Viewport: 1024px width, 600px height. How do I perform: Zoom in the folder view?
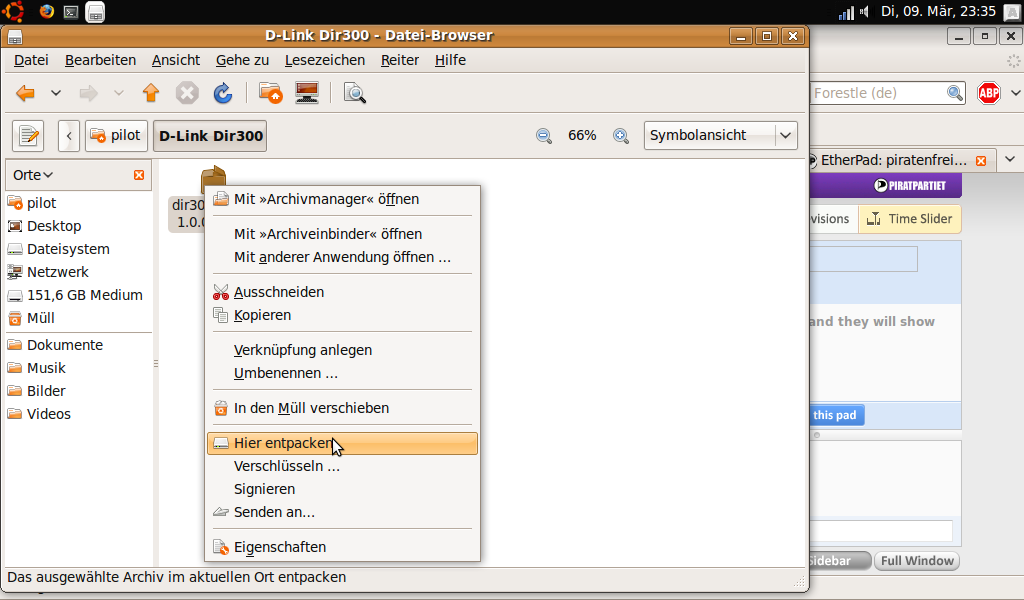pyautogui.click(x=621, y=136)
